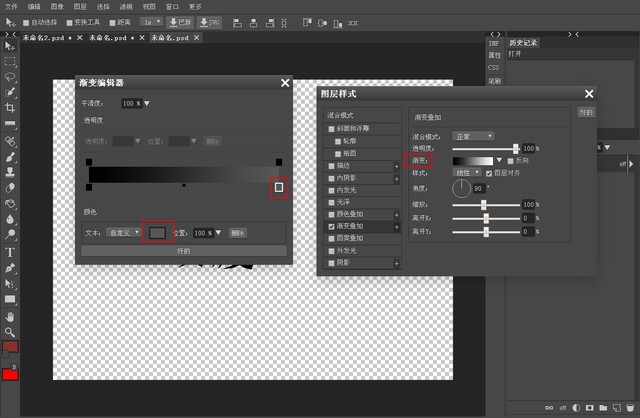This screenshot has height=418, width=640.
Task: Toggle the 渐变叠加 effect checkbox
Action: (x=332, y=227)
